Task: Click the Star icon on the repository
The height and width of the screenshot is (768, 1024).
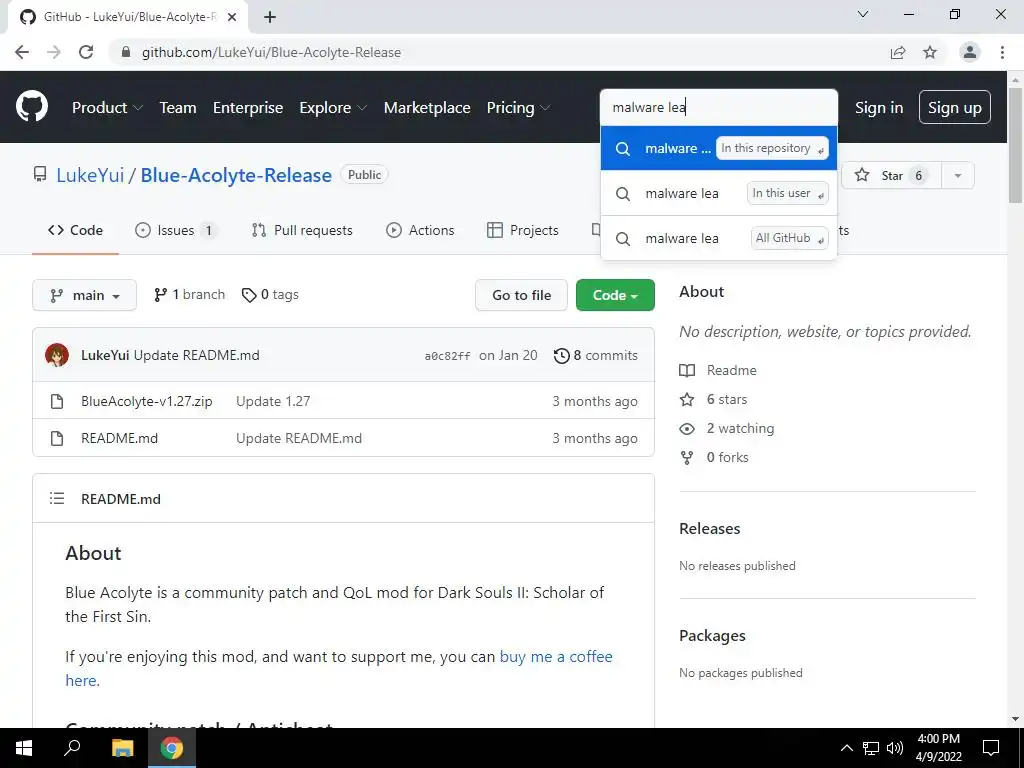Action: coord(862,175)
